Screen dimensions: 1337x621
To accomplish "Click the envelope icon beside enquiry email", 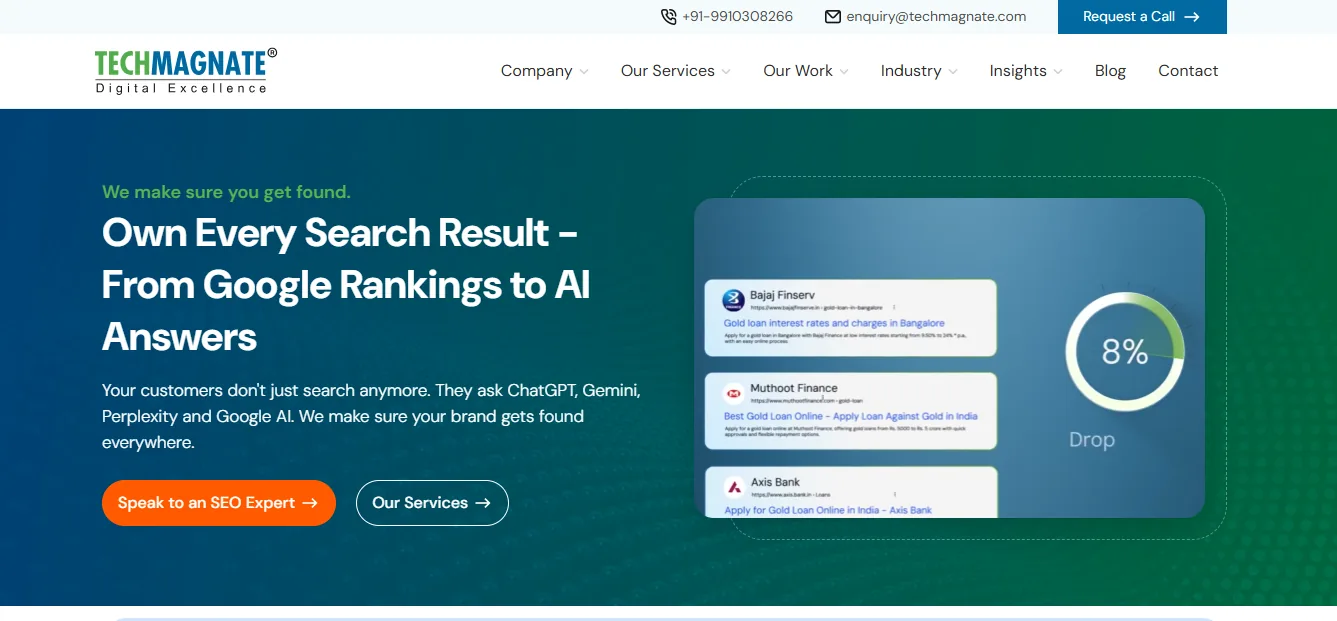I will click(x=832, y=17).
